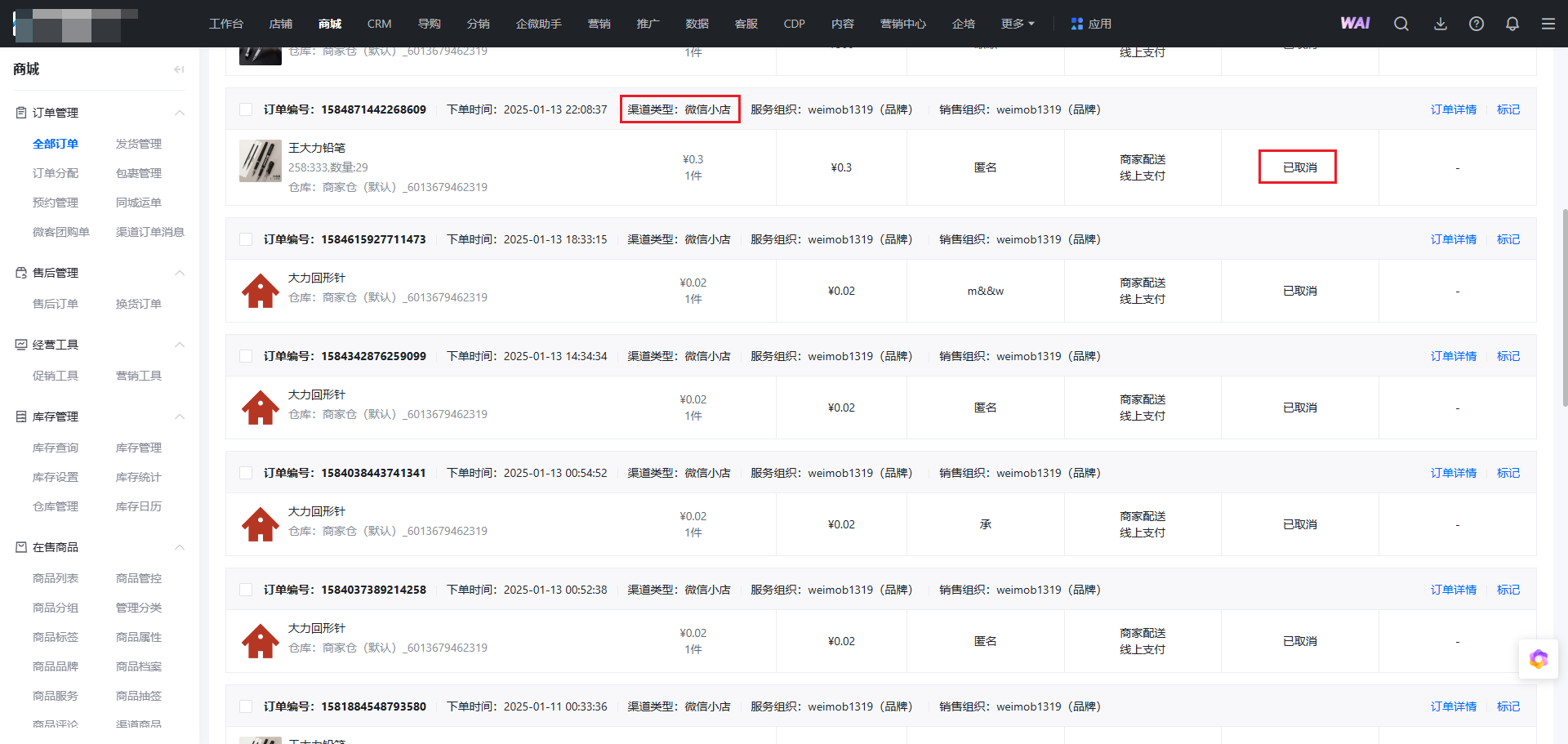Select checkbox for order 1584038443741341
This screenshot has height=744, width=1568.
pos(246,473)
